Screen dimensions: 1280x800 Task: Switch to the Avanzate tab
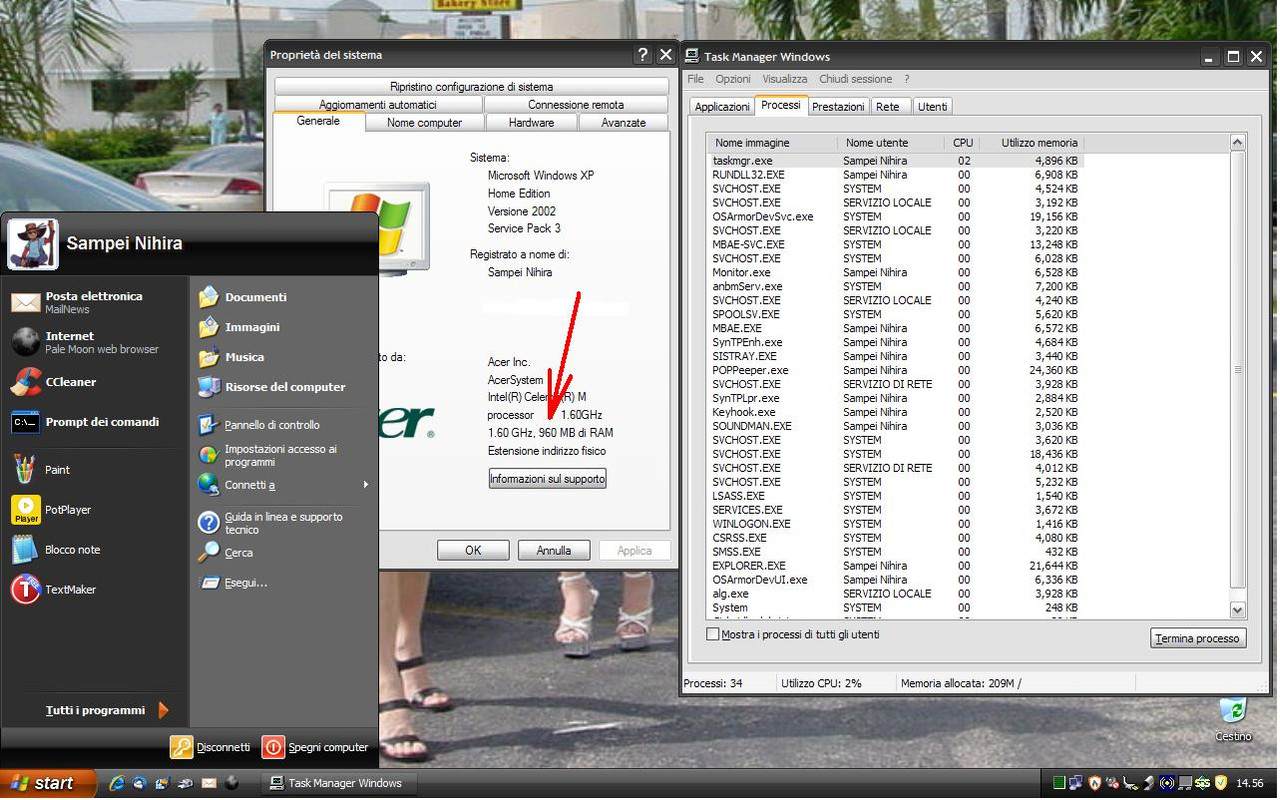[623, 123]
